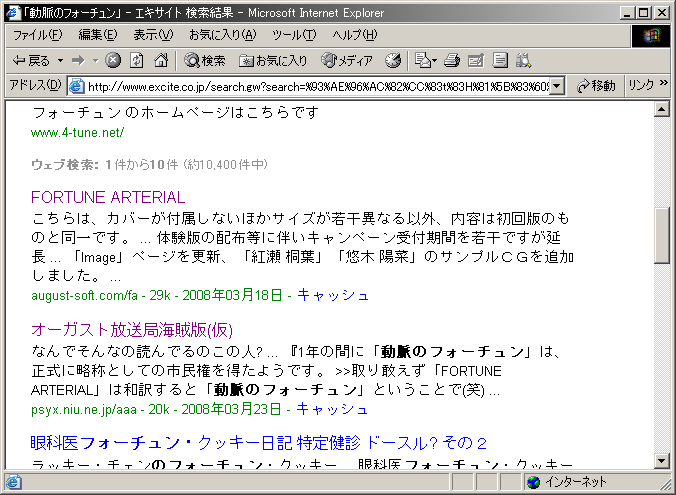Click the research toolbar icon

(523, 60)
